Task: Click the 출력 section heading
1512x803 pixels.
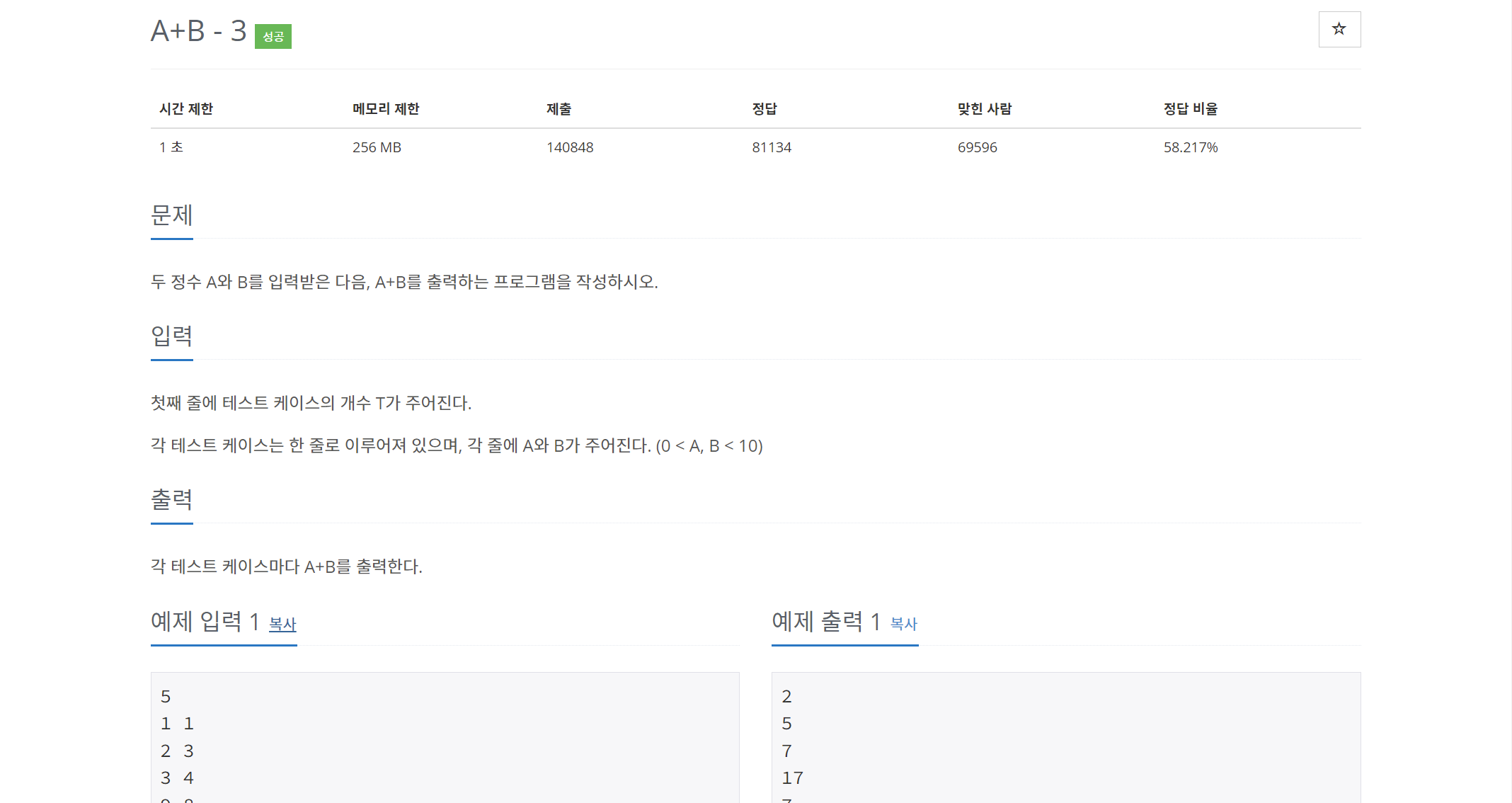Action: tap(171, 499)
